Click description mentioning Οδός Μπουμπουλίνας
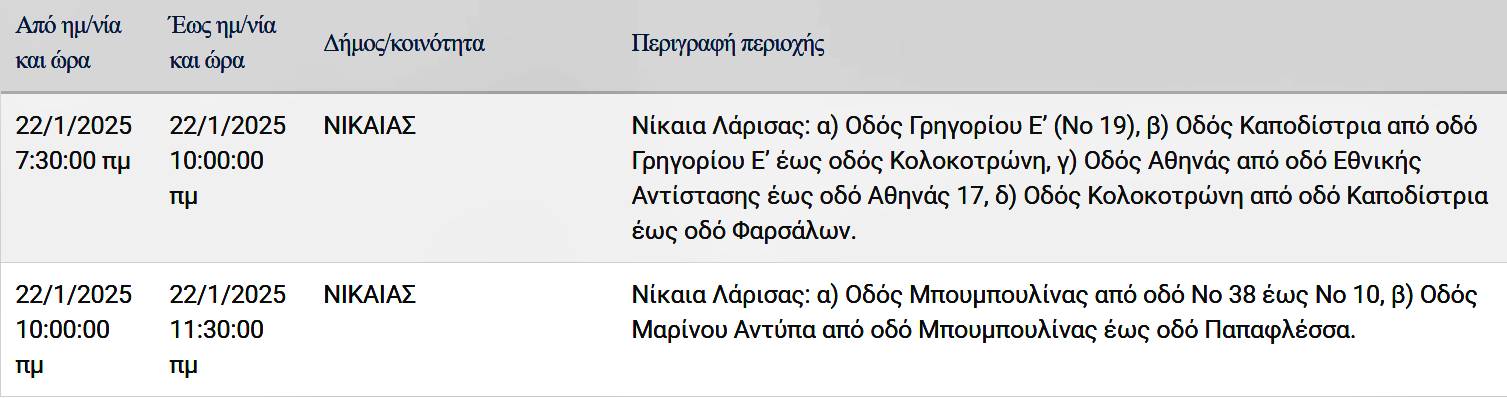Screen dimensions: 1507x398 tap(1055, 312)
